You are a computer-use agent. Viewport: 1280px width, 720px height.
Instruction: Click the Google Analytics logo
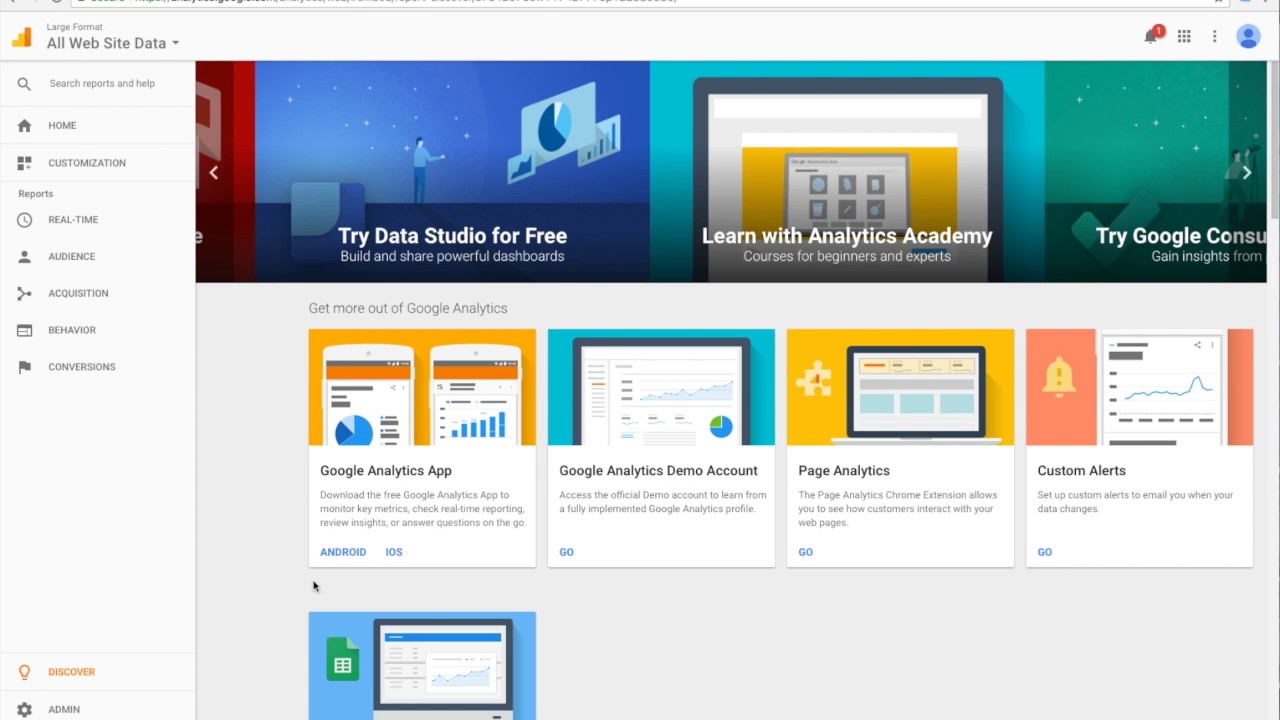coord(22,37)
